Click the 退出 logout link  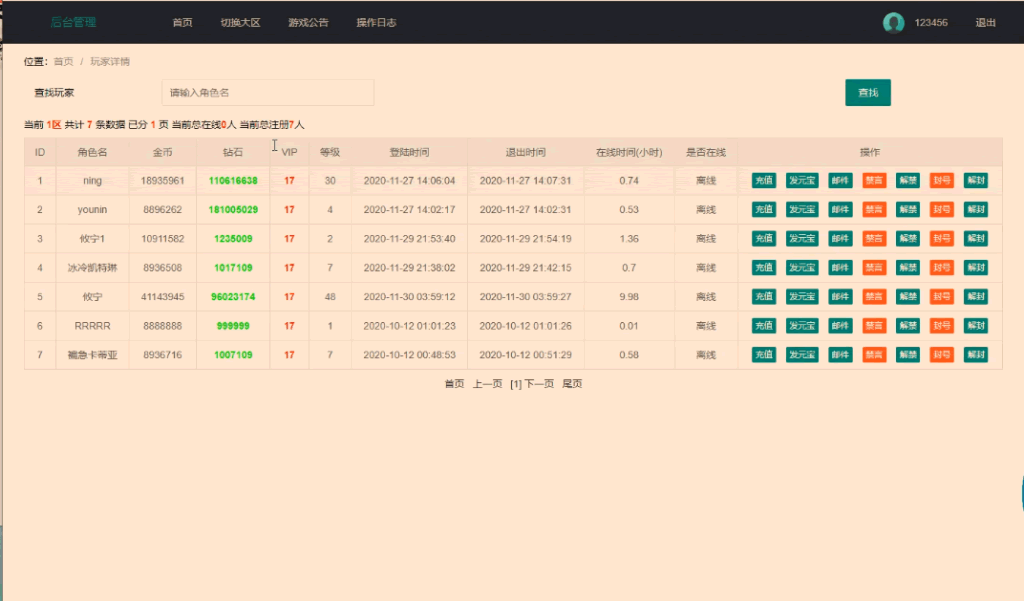point(985,23)
